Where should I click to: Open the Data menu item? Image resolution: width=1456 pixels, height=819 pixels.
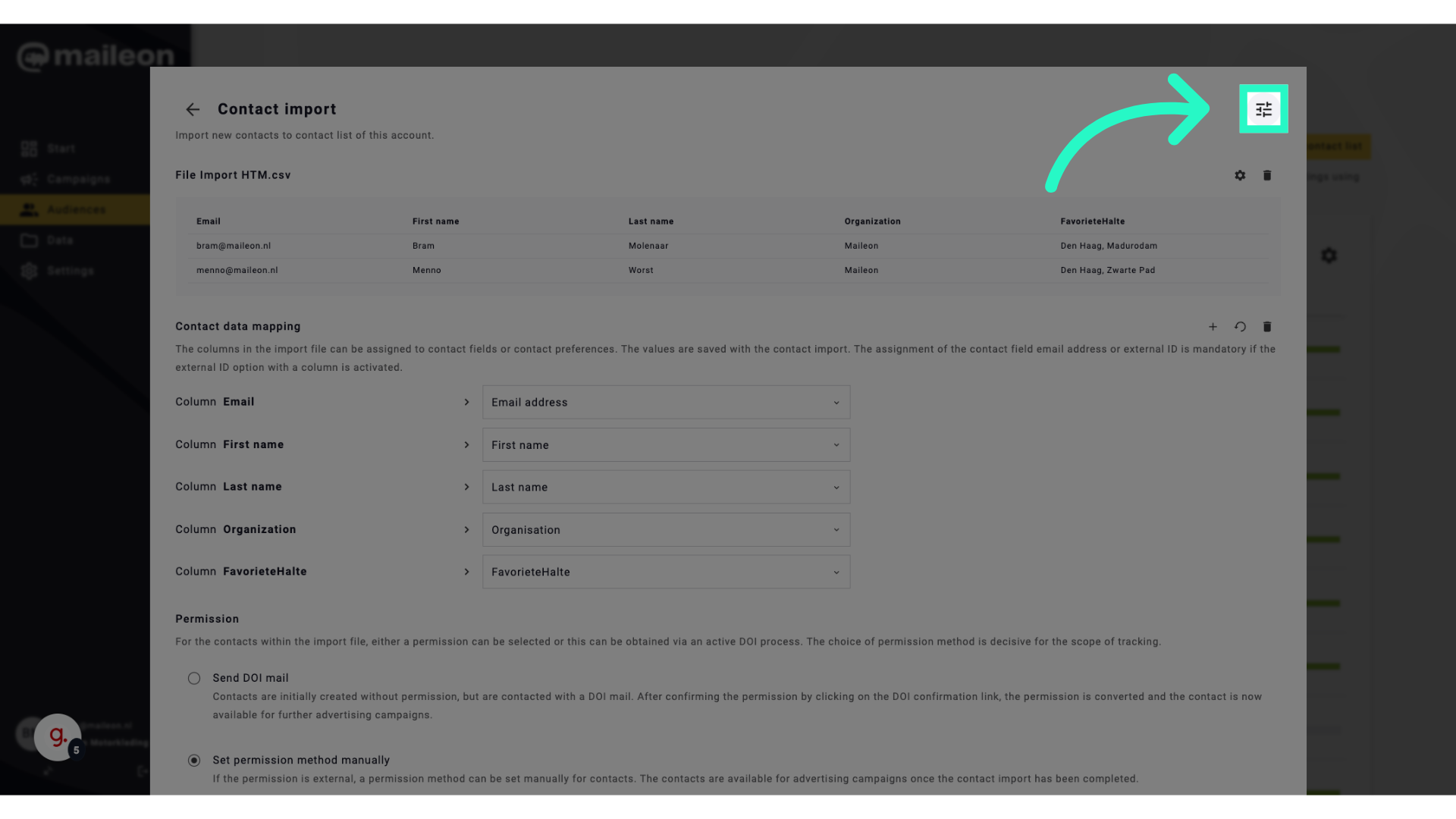click(60, 240)
